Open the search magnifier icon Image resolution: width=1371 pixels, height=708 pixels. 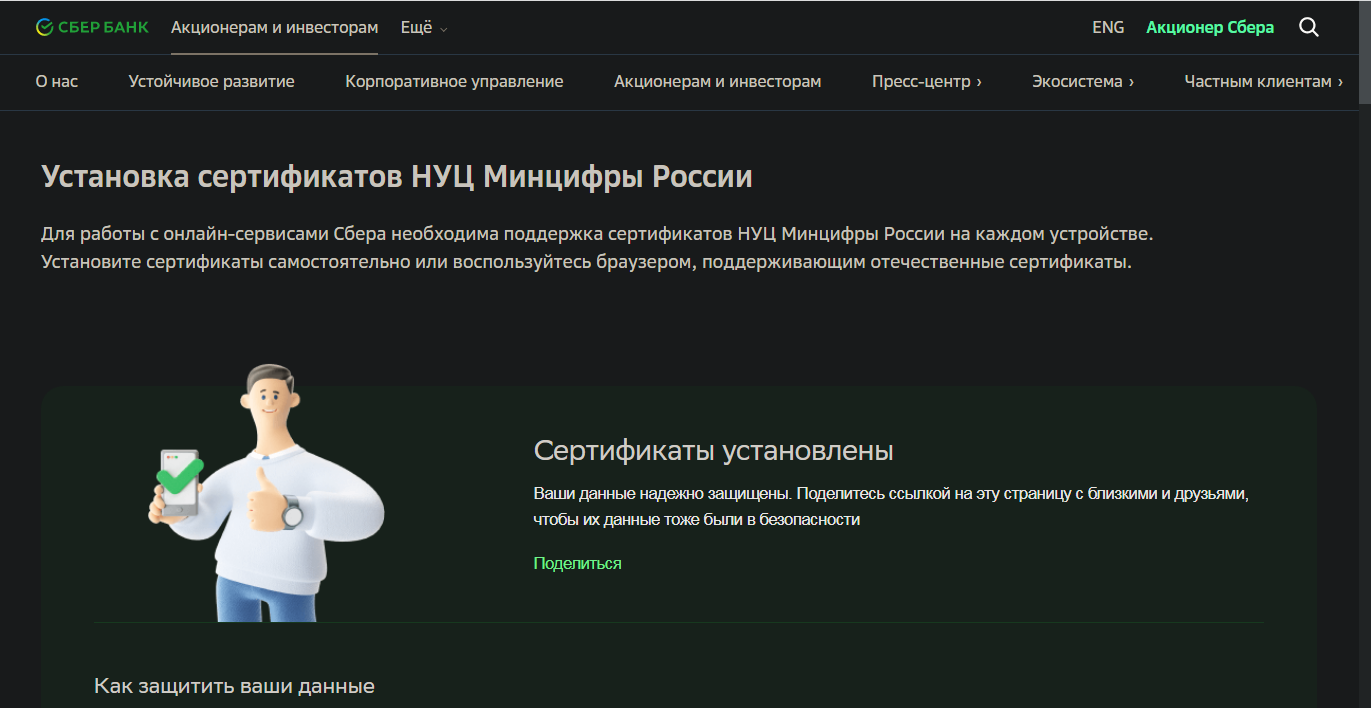(x=1308, y=27)
